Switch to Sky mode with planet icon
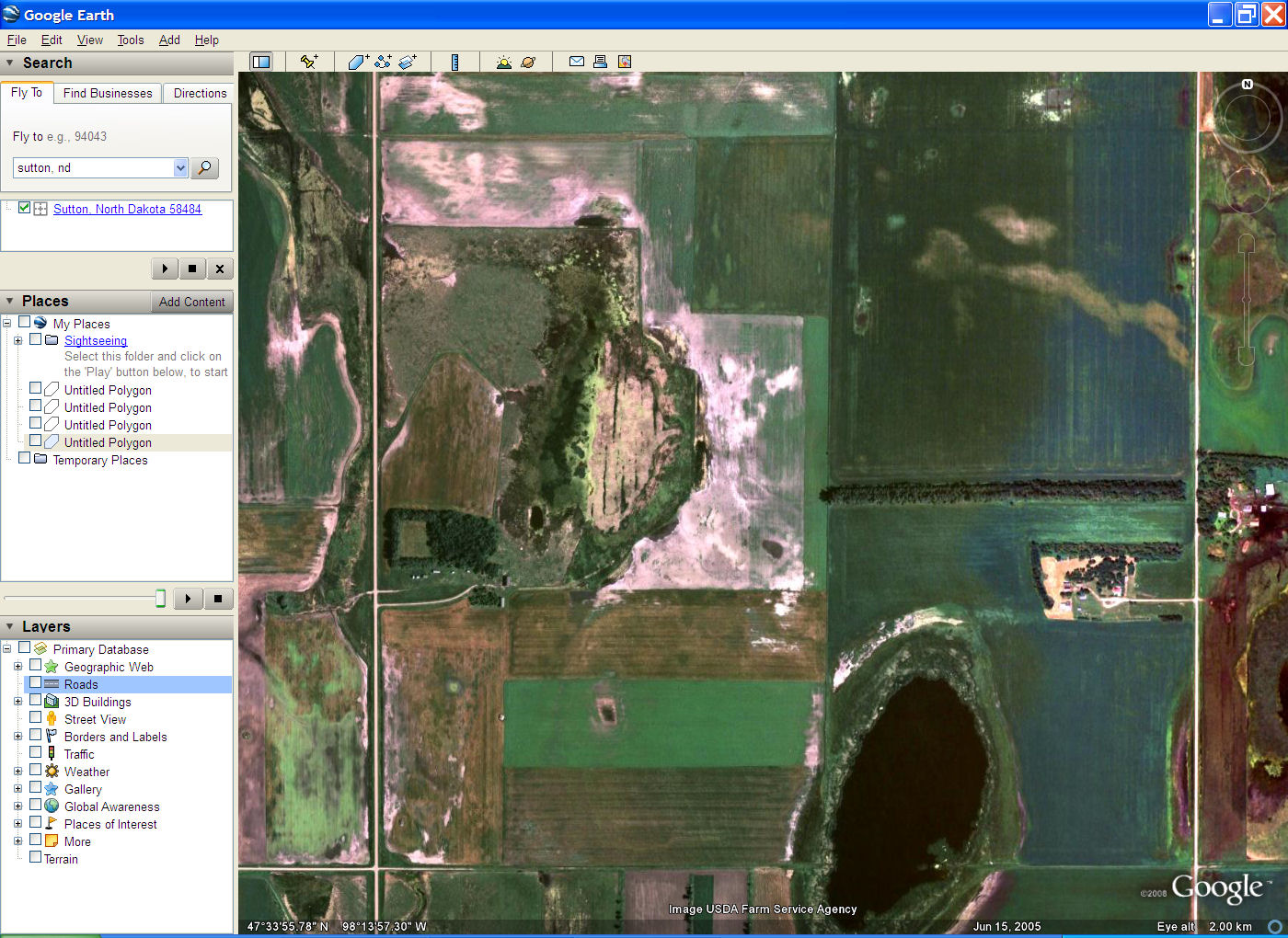The image size is (1288, 938). click(x=528, y=62)
